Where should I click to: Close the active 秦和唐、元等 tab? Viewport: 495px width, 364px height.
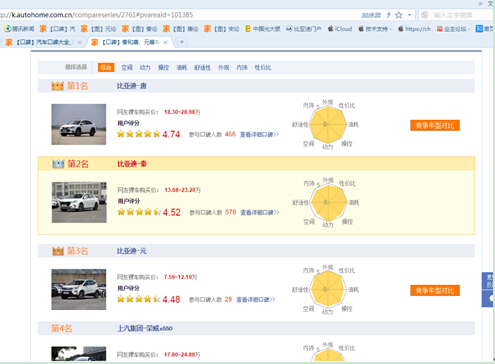coord(165,42)
